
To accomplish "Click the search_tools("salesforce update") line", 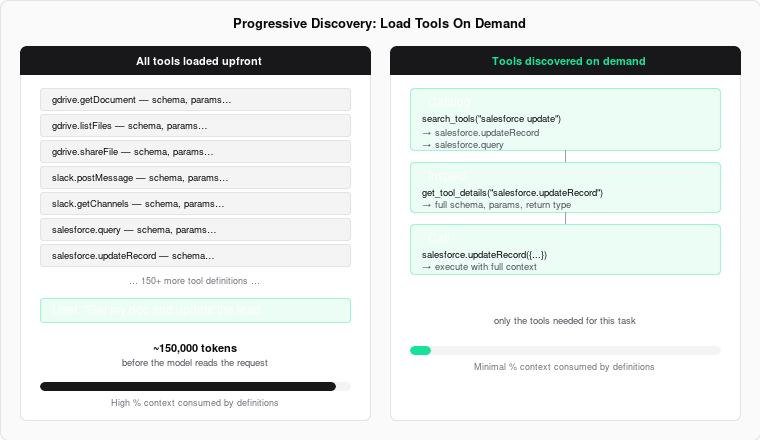I will (491, 119).
